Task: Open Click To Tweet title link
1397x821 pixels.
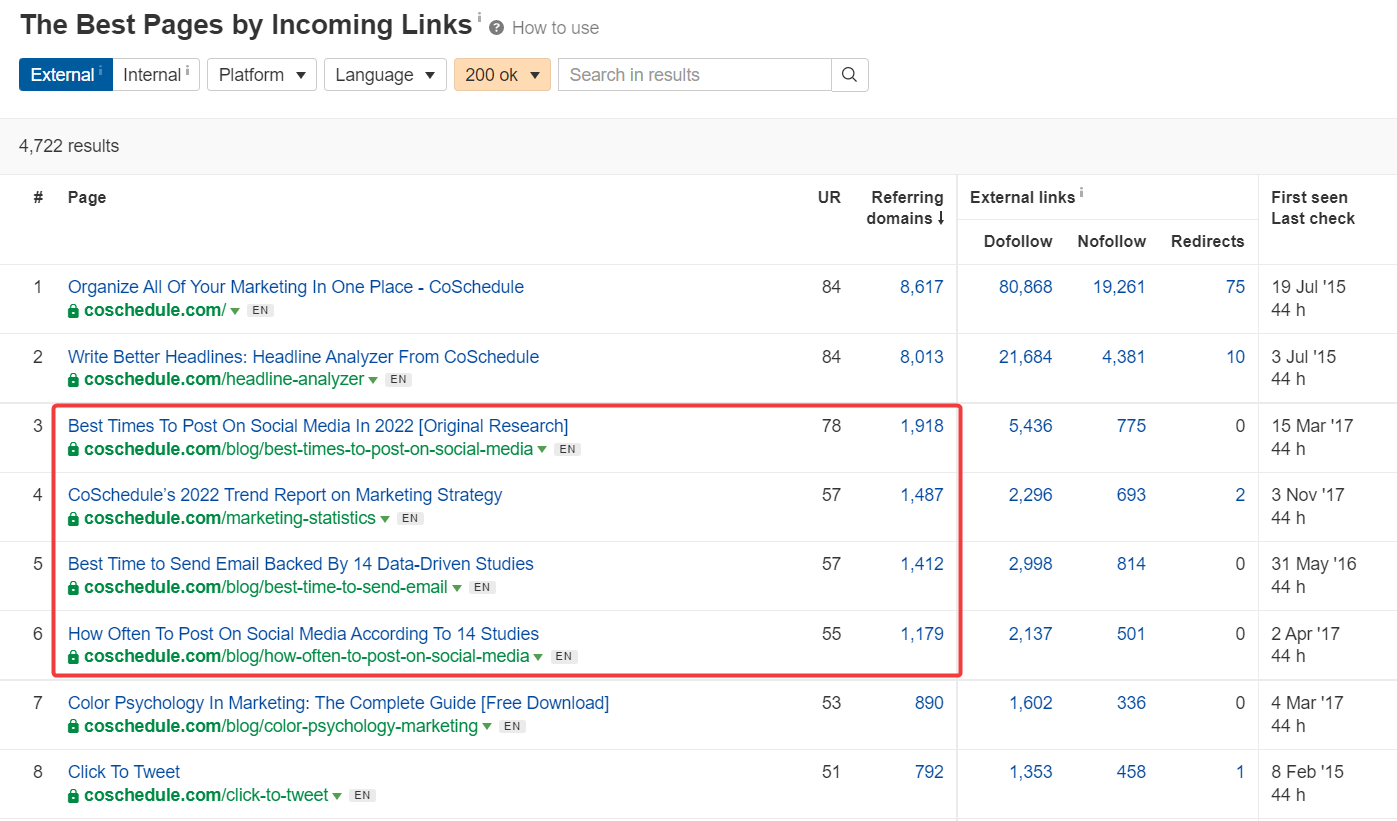Action: click(x=124, y=772)
